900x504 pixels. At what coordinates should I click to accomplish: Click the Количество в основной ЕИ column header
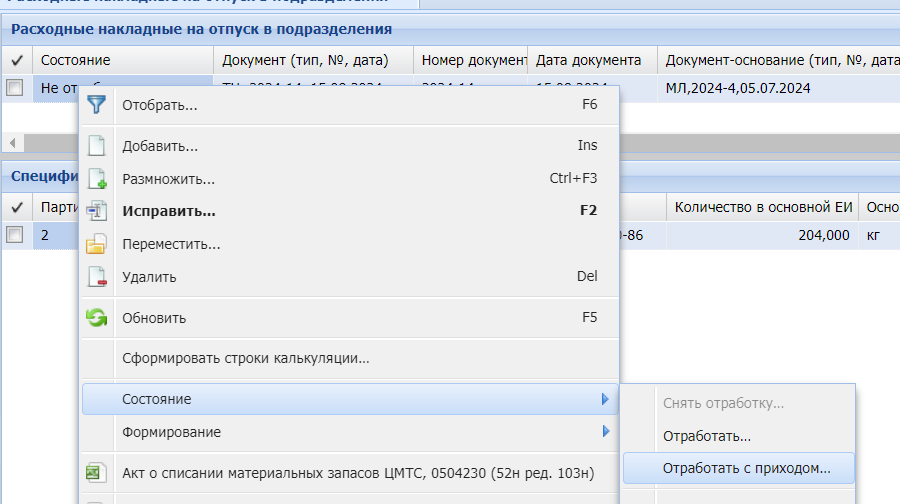763,207
